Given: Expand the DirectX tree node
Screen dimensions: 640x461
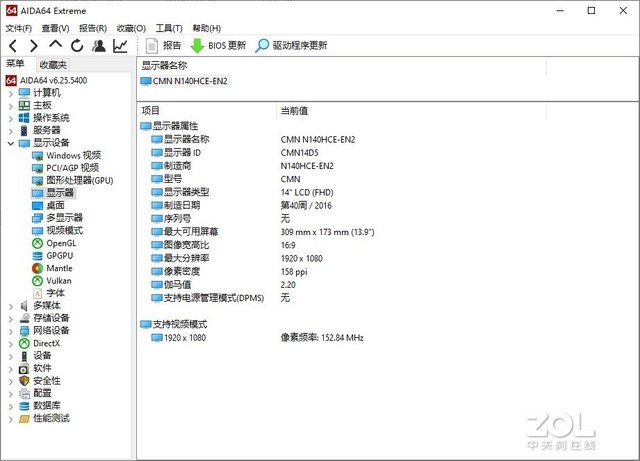Looking at the screenshot, I should click(x=11, y=344).
